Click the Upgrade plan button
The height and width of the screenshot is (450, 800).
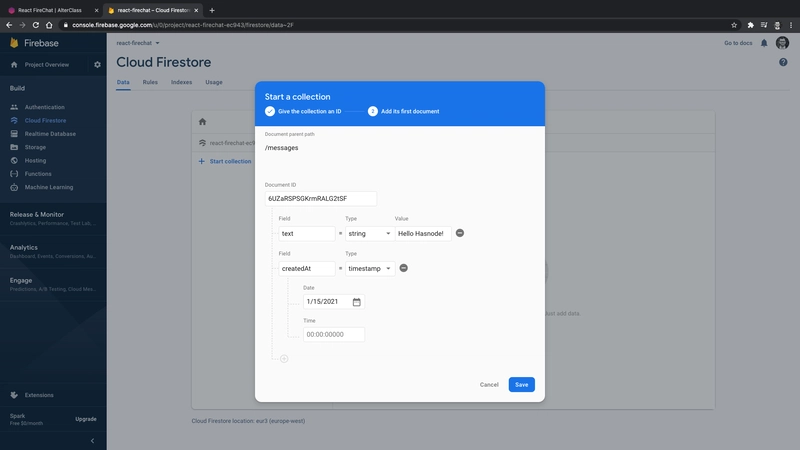tap(86, 419)
